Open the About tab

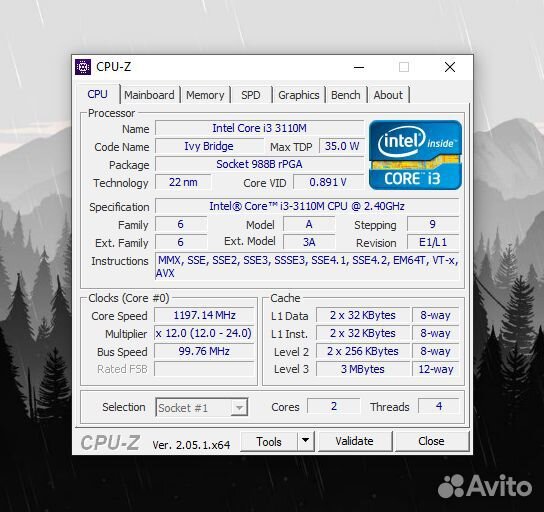[x=388, y=95]
